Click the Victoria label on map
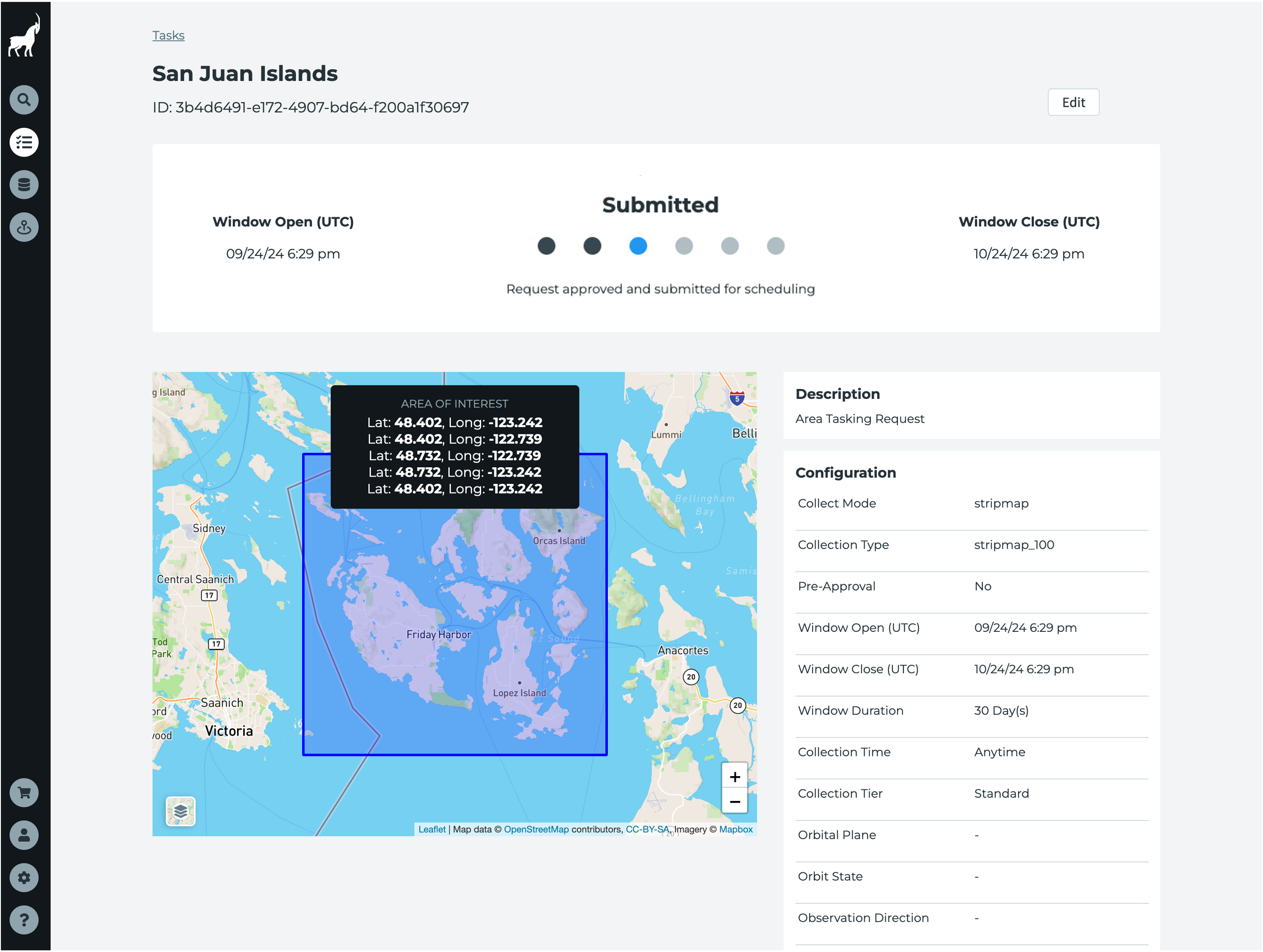 click(x=229, y=732)
